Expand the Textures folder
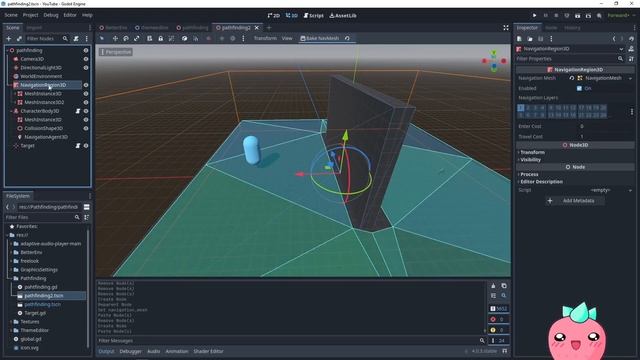Screen dimensions: 640x360 [11, 322]
